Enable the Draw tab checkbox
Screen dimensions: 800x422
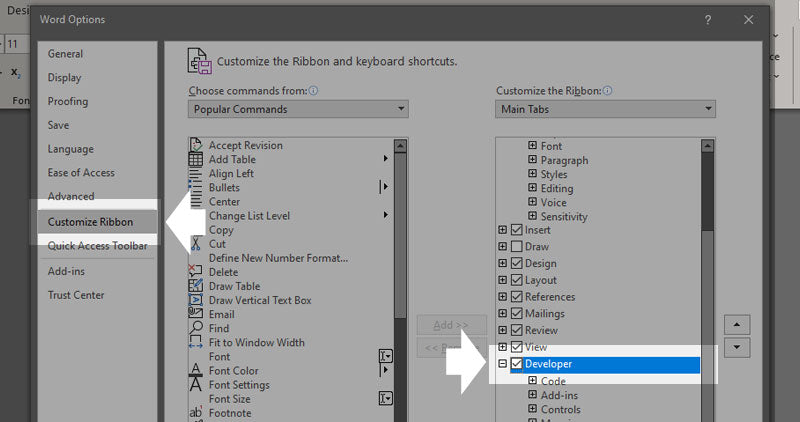(517, 247)
